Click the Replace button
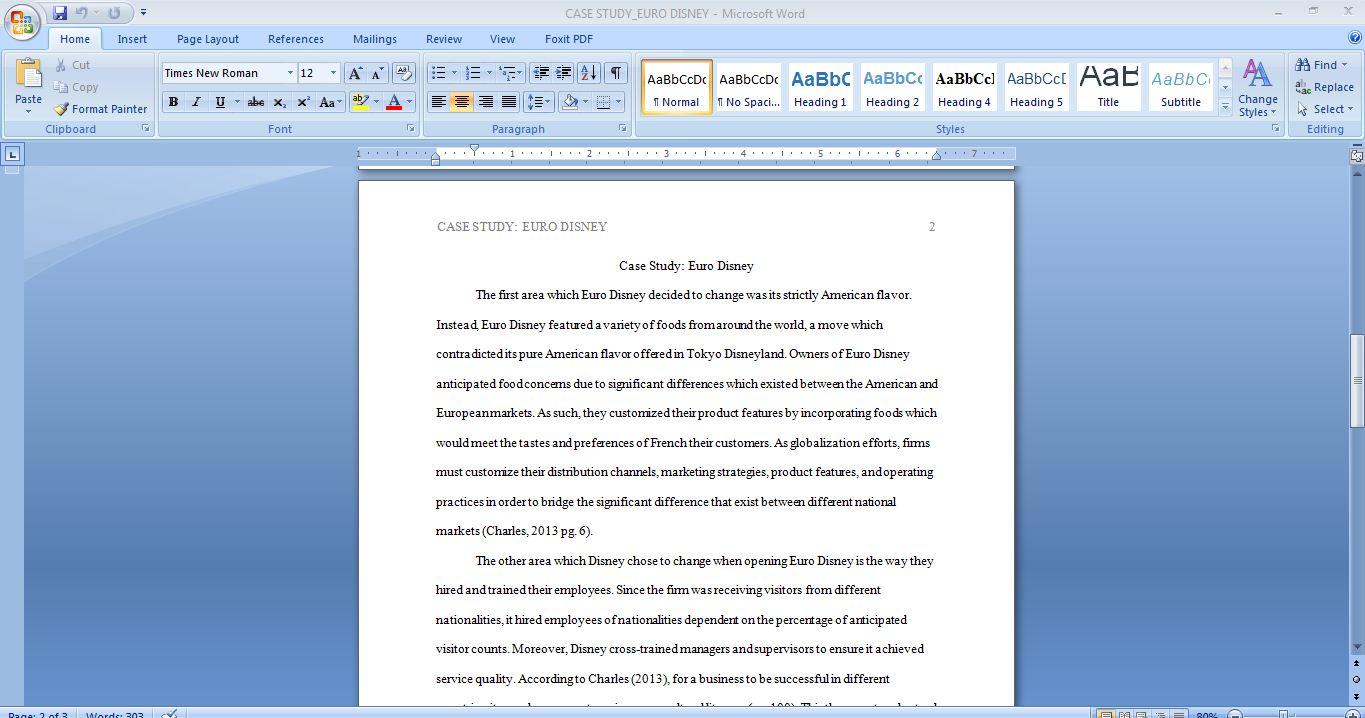 pos(1327,87)
